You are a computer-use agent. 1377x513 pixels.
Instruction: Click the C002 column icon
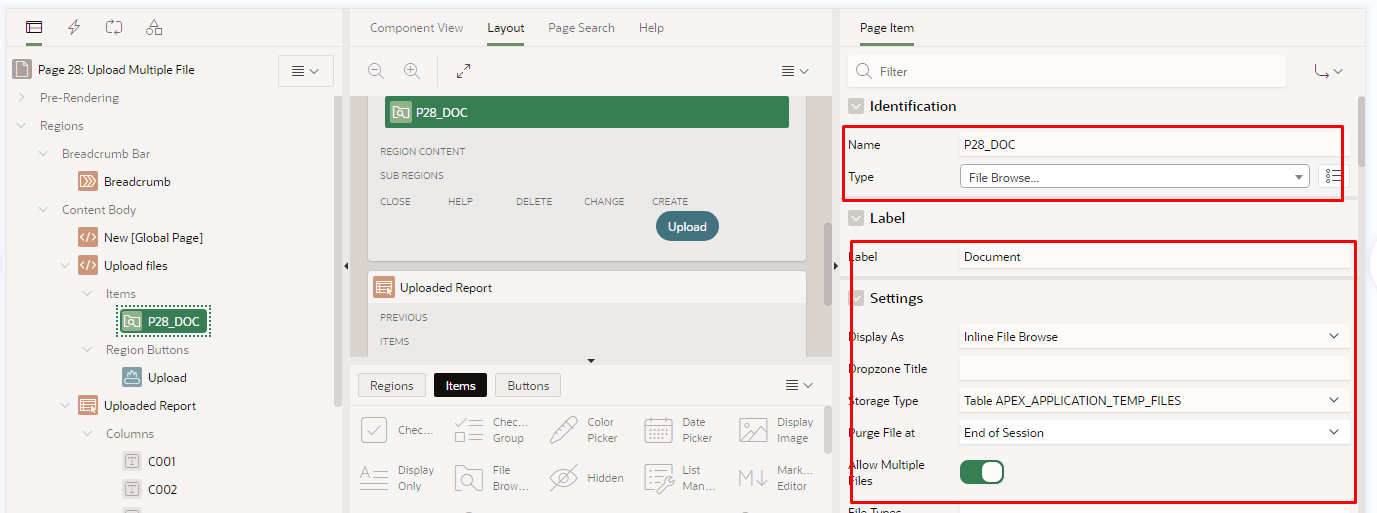coord(132,490)
